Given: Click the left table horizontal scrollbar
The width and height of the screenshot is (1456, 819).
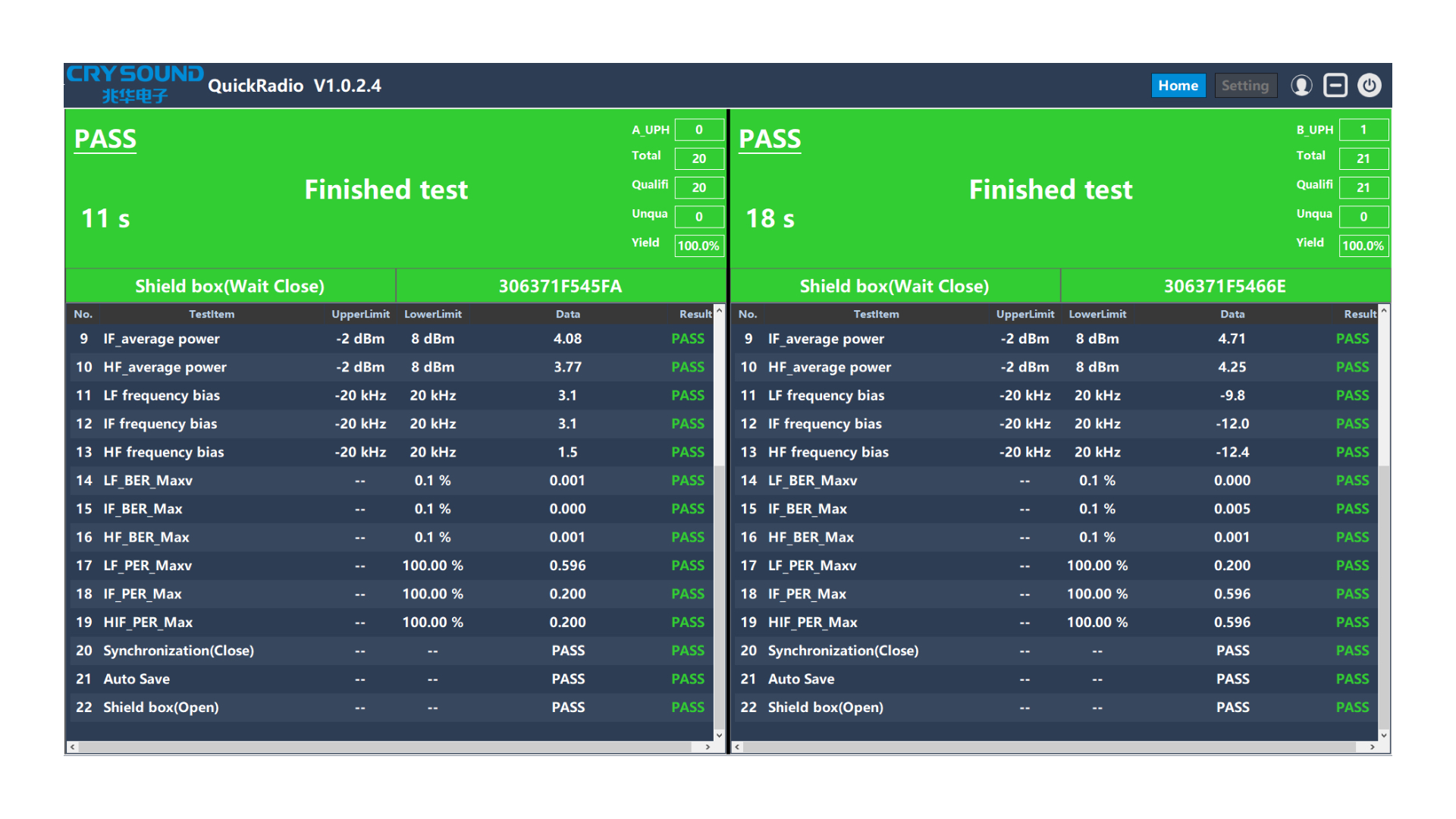Looking at the screenshot, I should 387,747.
